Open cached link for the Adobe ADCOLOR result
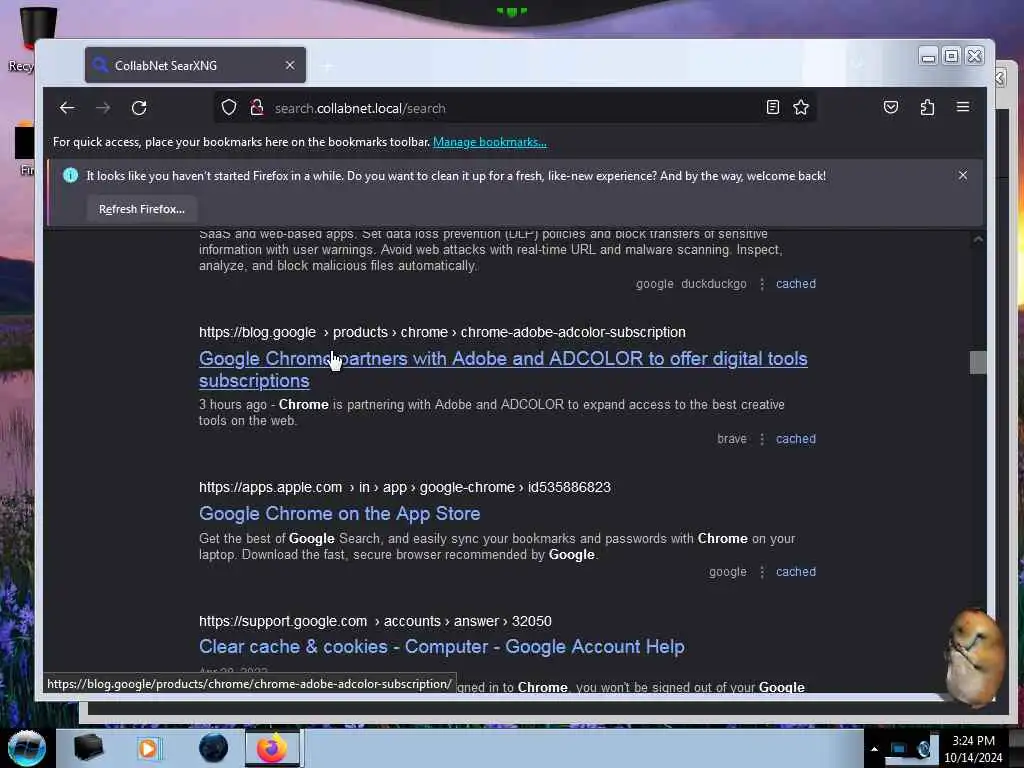 pos(795,439)
